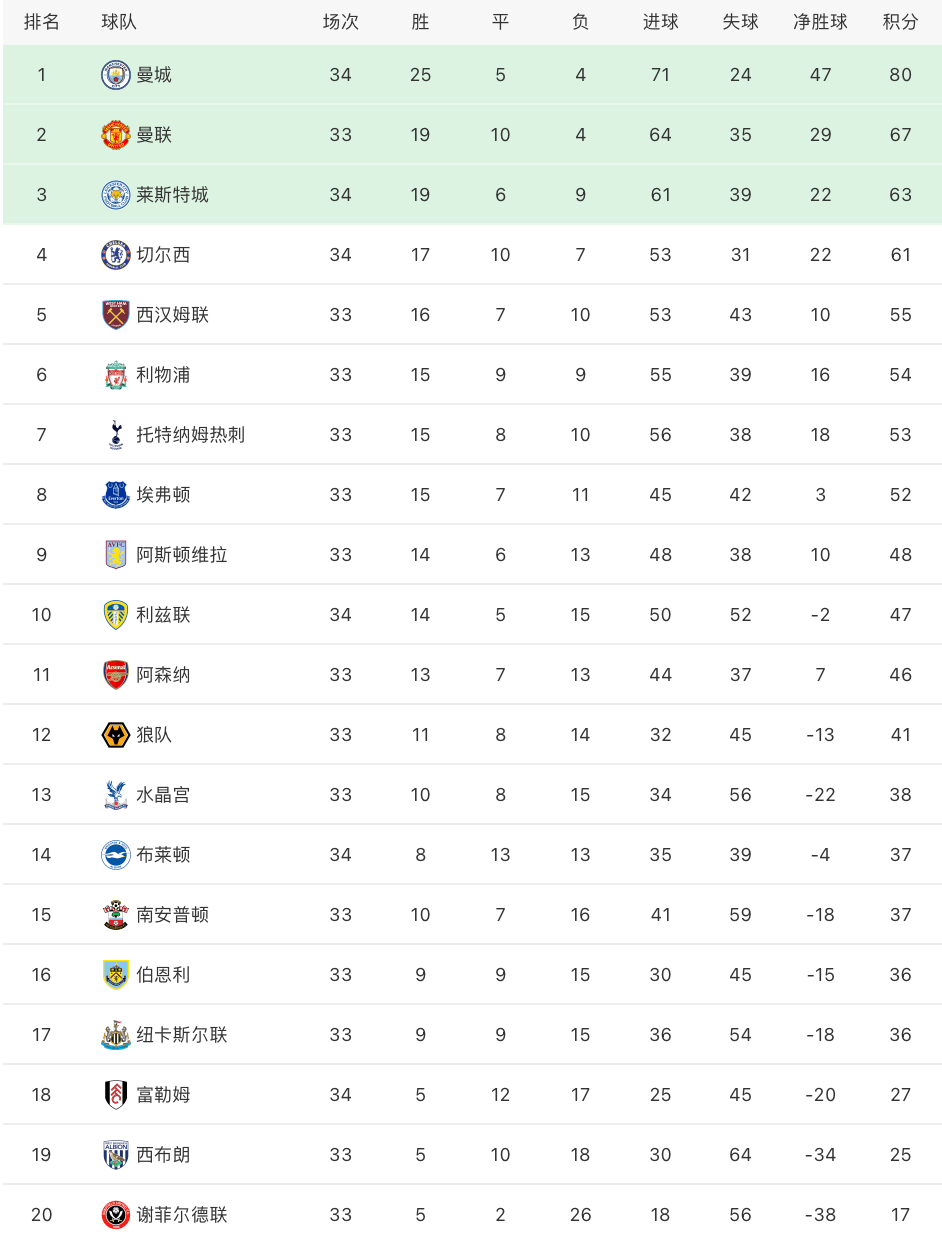The width and height of the screenshot is (942, 1242).
Task: Click the Everton (埃弗顿) club badge
Action: point(116,495)
